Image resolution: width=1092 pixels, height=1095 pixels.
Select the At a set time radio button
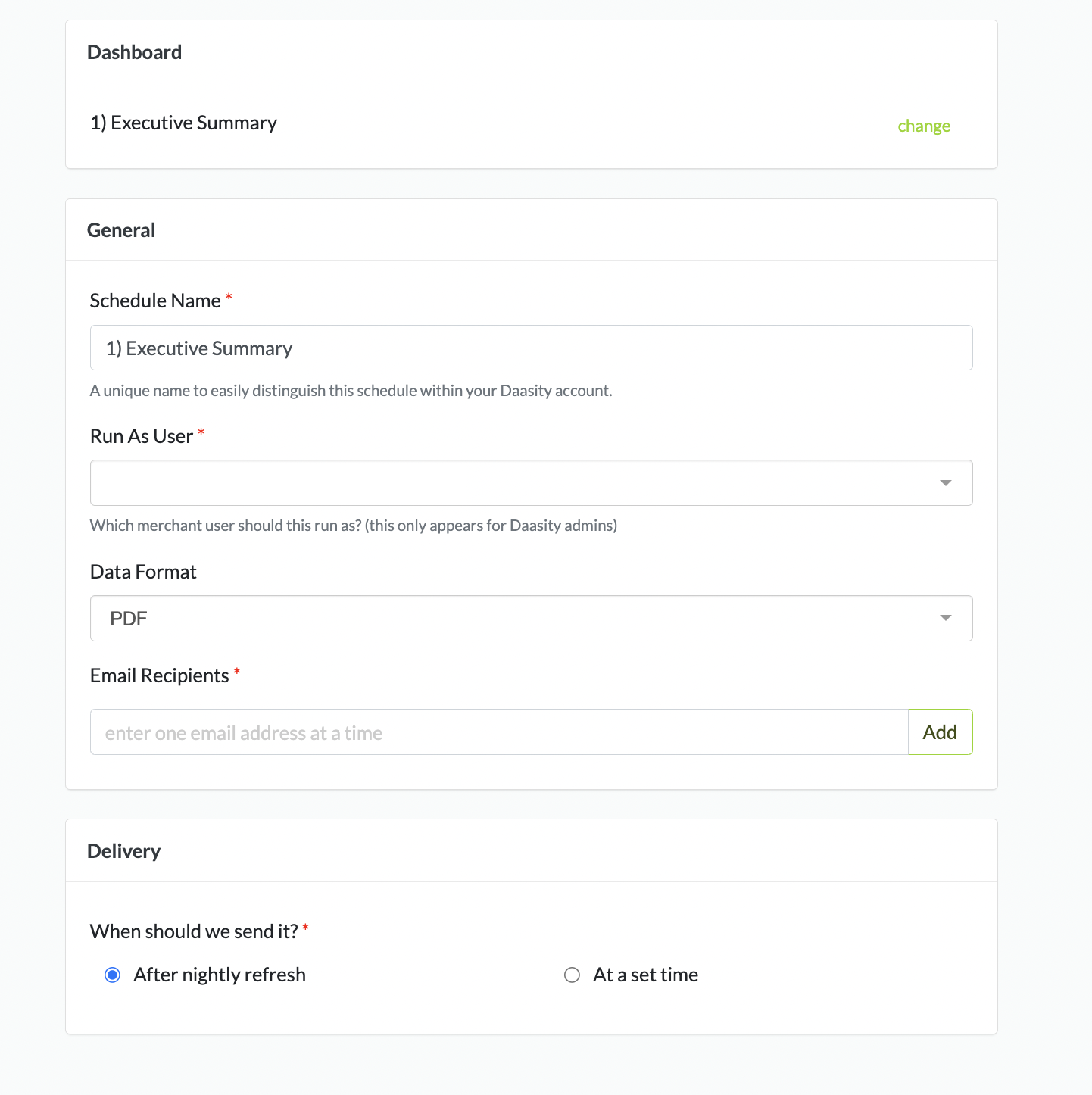coord(572,975)
